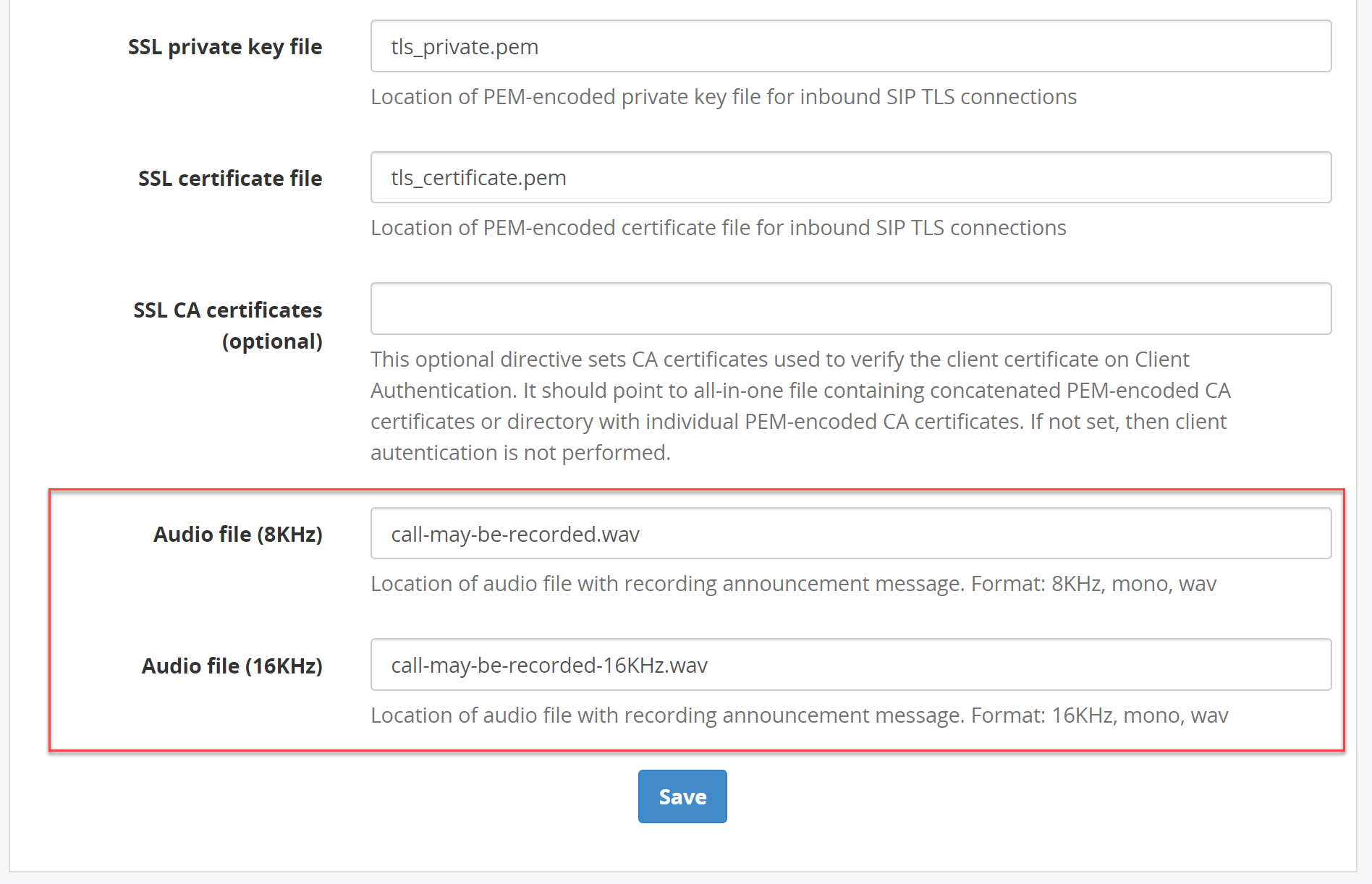The image size is (1372, 884).
Task: Focus the empty SSL CA certificates field
Action: click(x=851, y=309)
